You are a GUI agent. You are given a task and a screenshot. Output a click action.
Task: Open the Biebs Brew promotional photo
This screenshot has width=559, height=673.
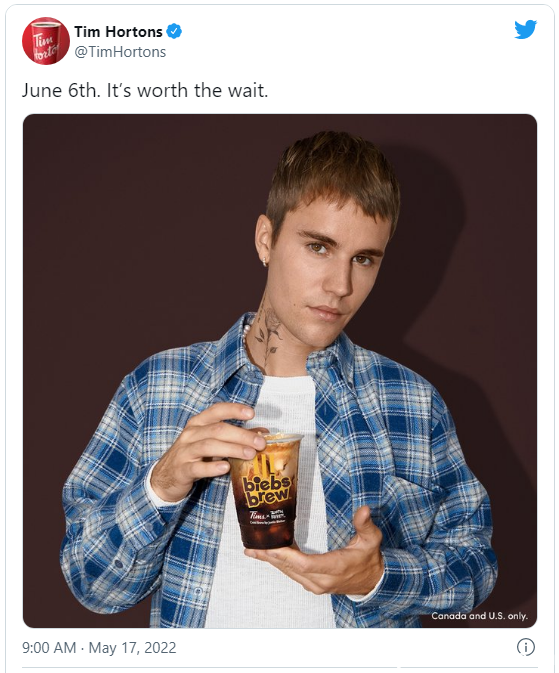[x=280, y=371]
